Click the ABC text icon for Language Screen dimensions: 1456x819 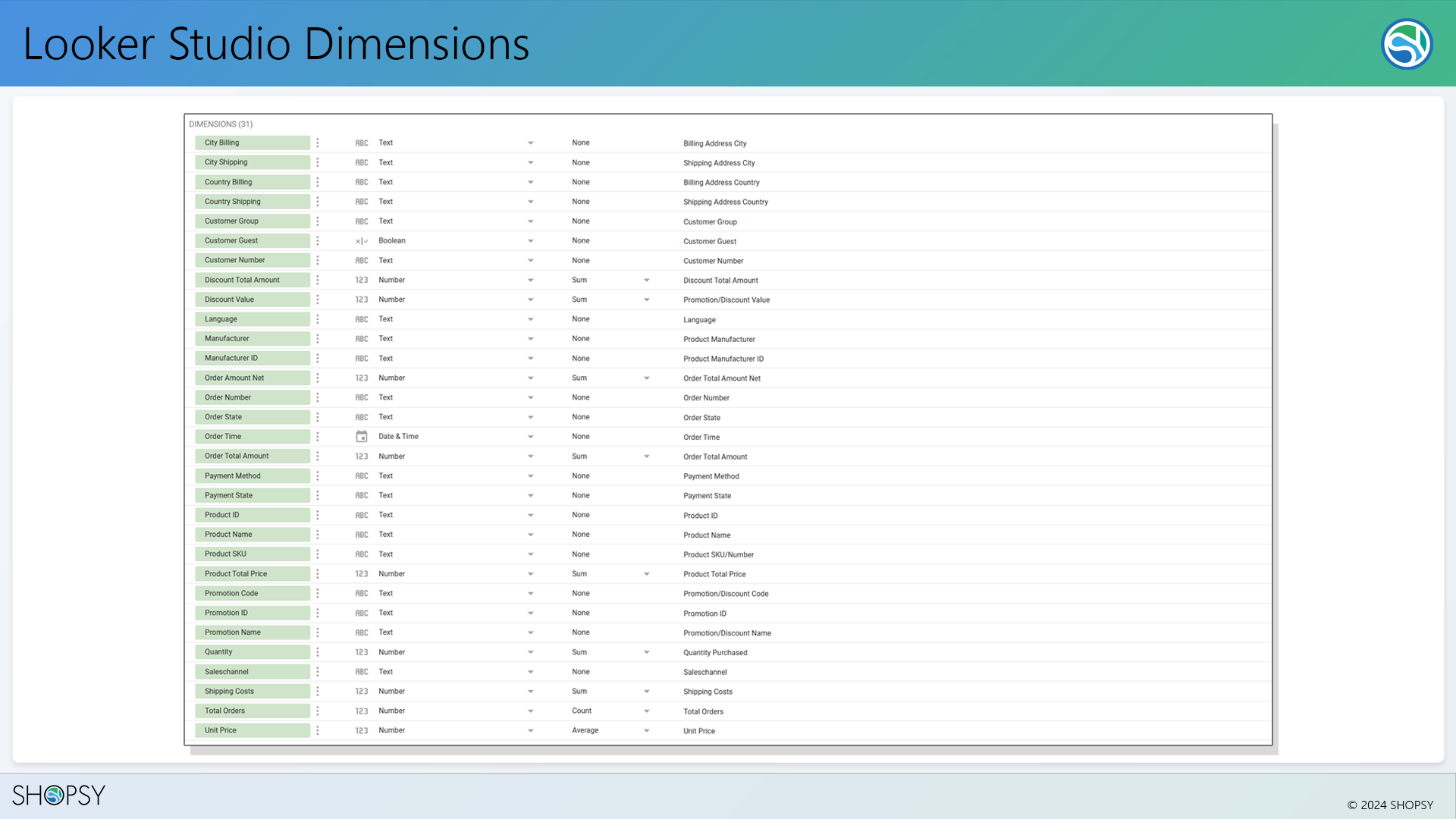(362, 319)
